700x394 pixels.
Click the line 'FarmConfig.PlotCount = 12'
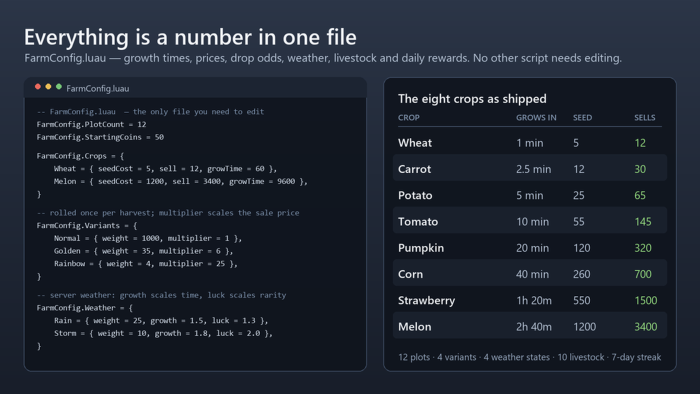coord(92,124)
